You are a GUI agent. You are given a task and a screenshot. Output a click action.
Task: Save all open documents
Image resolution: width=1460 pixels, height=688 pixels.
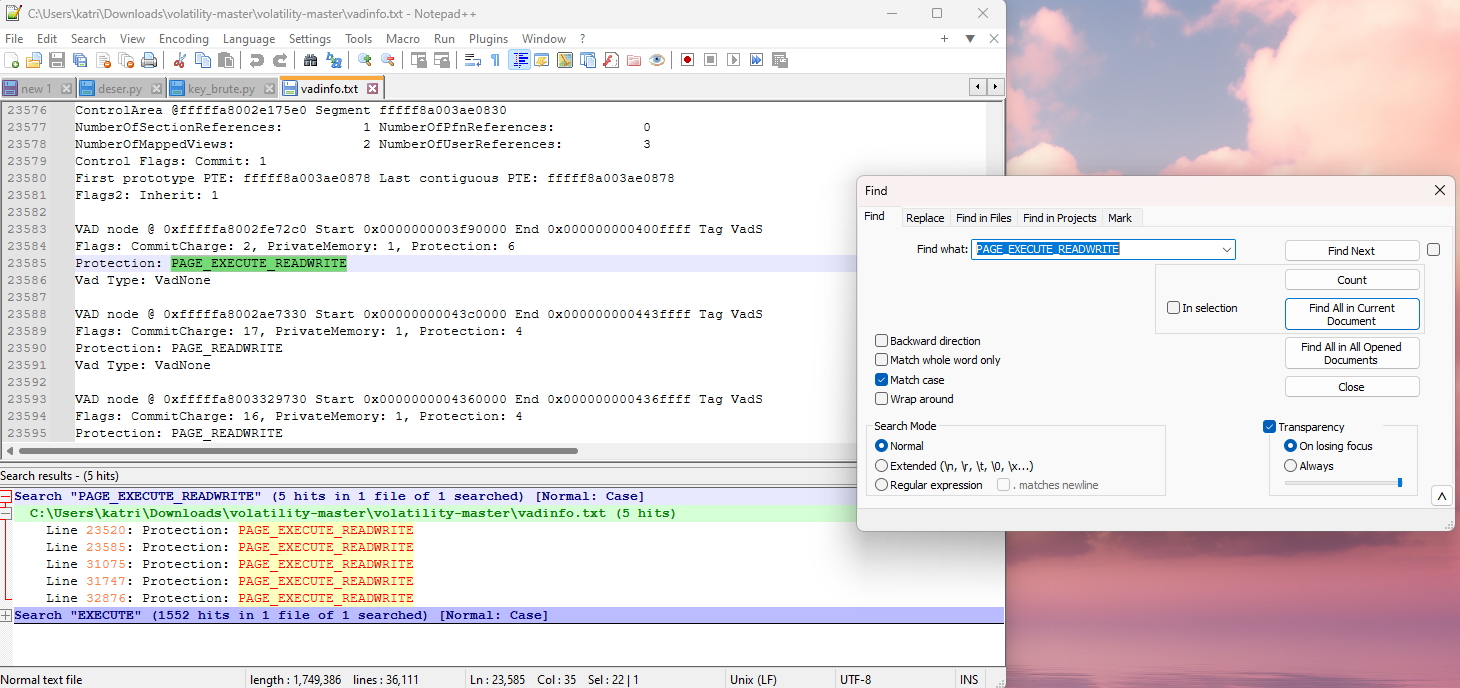(x=79, y=60)
